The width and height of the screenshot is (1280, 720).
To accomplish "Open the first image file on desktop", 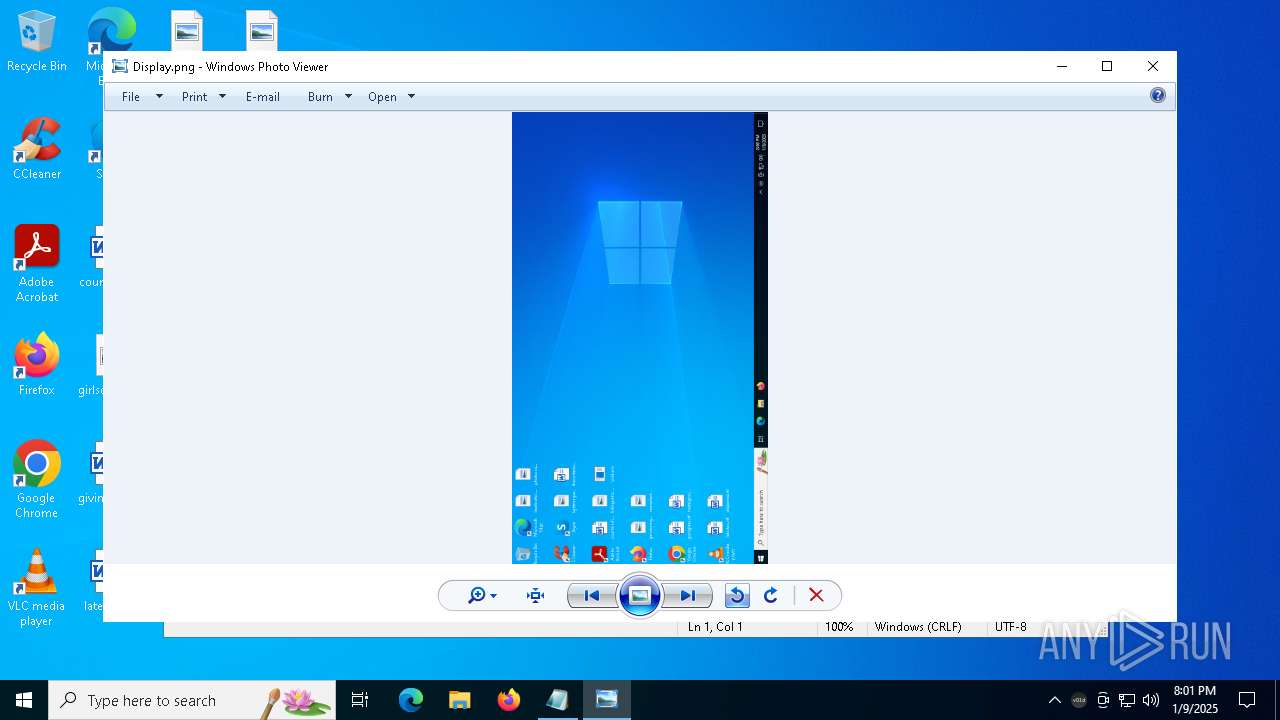I will click(187, 30).
